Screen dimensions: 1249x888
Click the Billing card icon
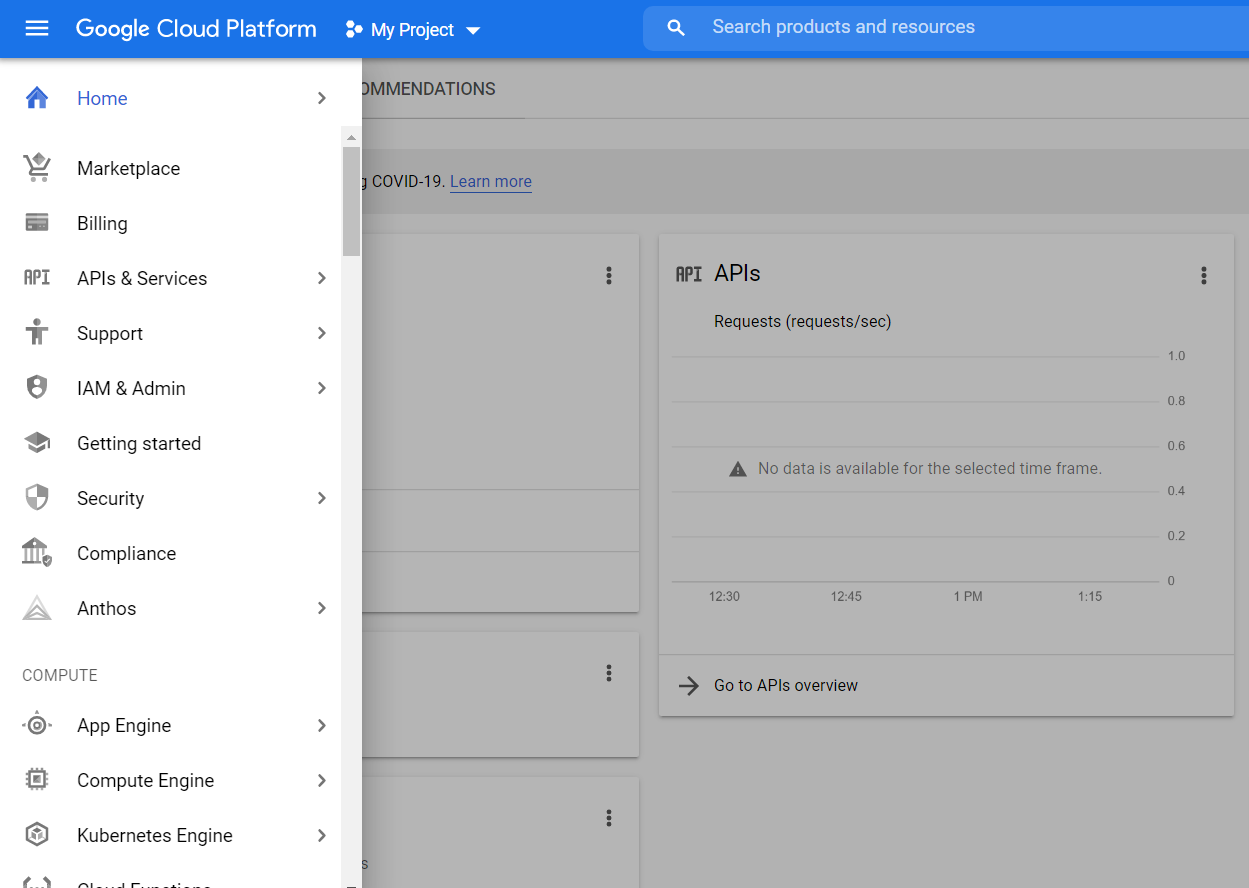coord(37,223)
